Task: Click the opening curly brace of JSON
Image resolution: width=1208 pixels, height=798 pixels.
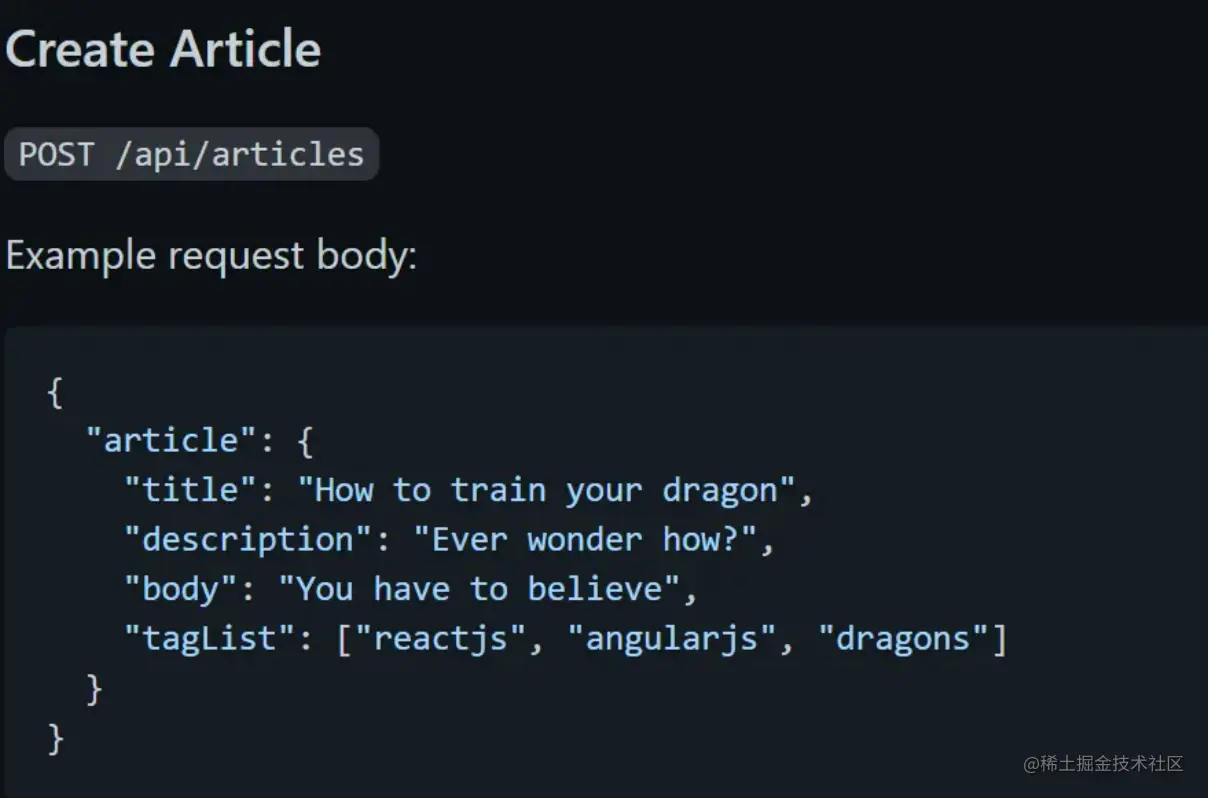Action: 55,391
